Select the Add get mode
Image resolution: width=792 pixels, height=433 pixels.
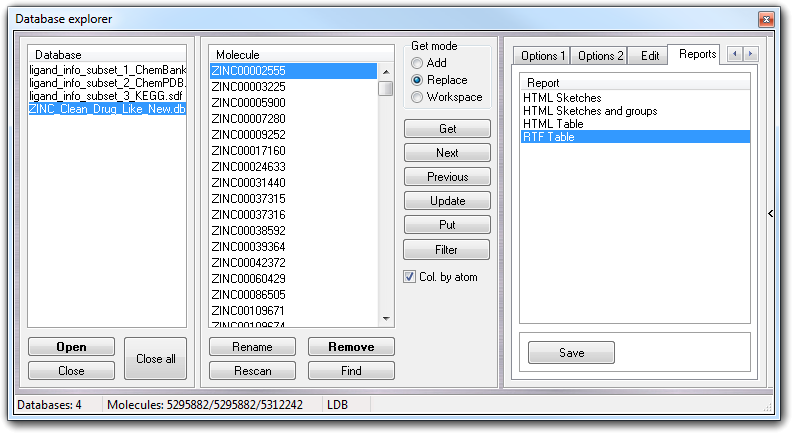click(x=417, y=62)
